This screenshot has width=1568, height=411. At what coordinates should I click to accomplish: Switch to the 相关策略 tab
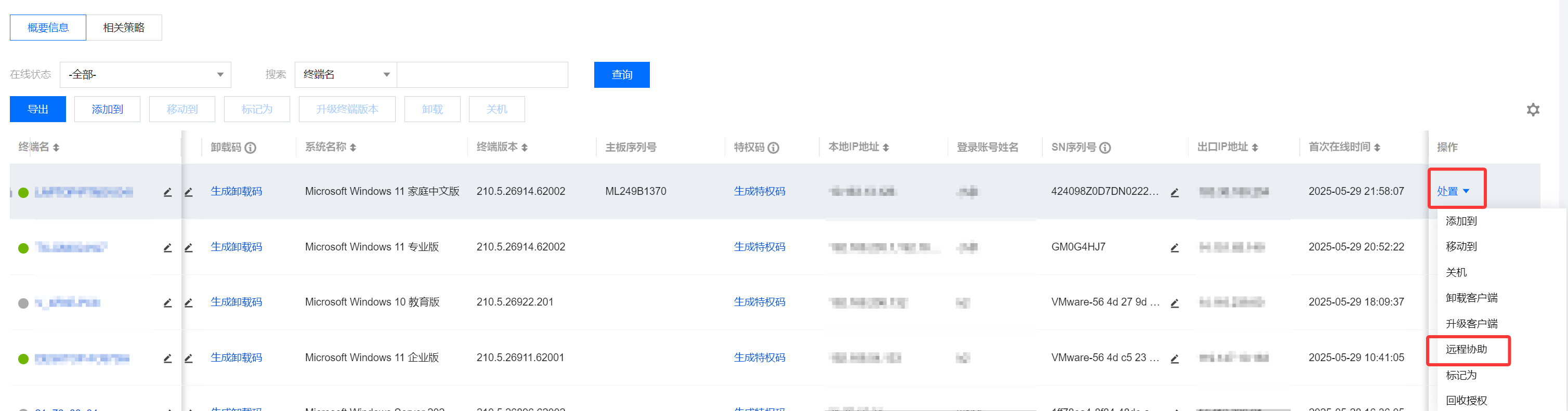pyautogui.click(x=124, y=28)
